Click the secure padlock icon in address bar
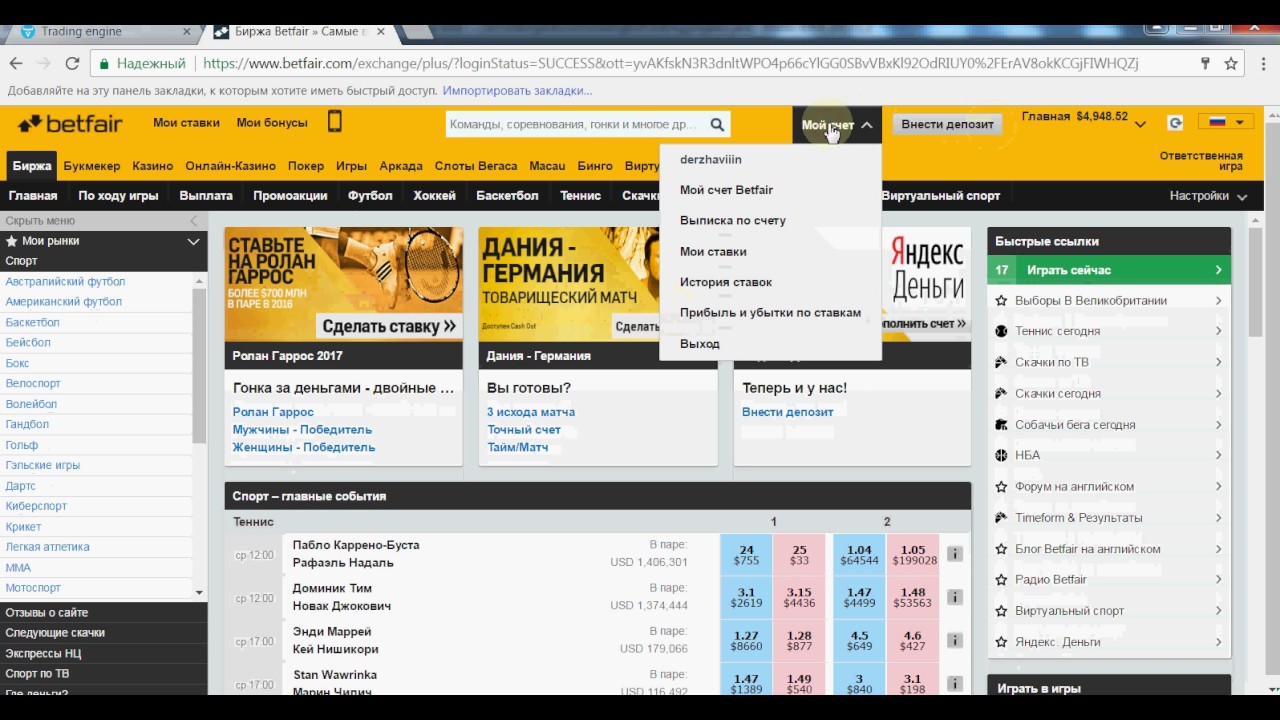 [103, 63]
